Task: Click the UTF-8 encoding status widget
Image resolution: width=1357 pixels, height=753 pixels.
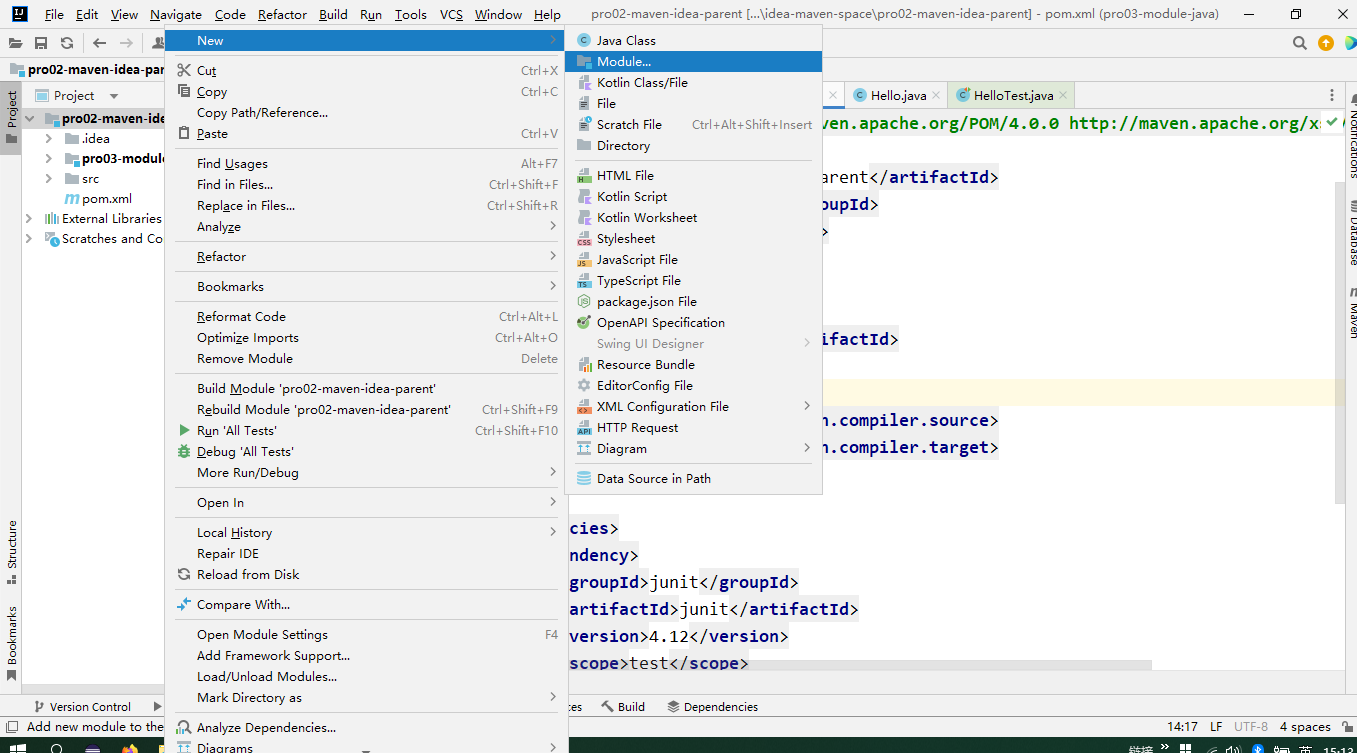Action: 1251,727
